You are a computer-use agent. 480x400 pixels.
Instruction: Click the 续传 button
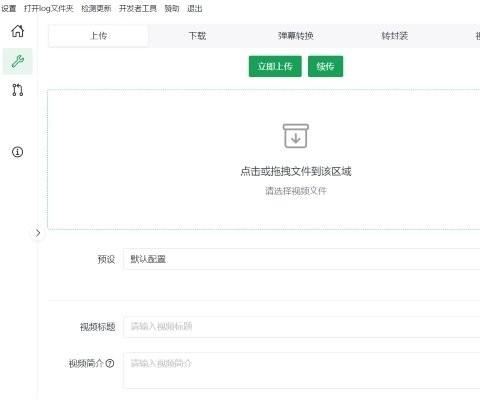(325, 66)
